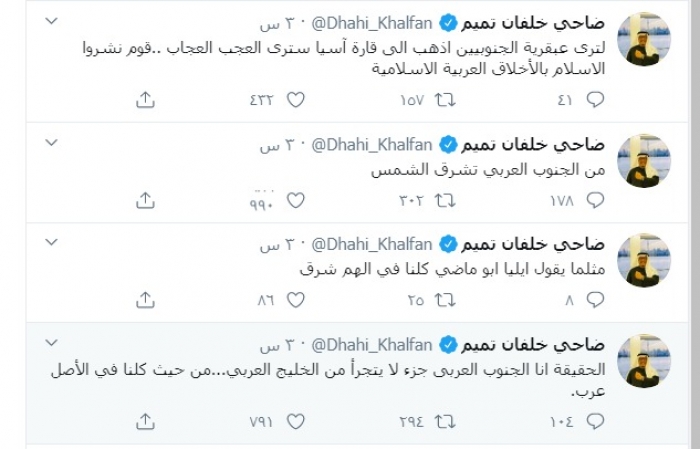Share the first tweet about قارة آسيا

click(145, 99)
